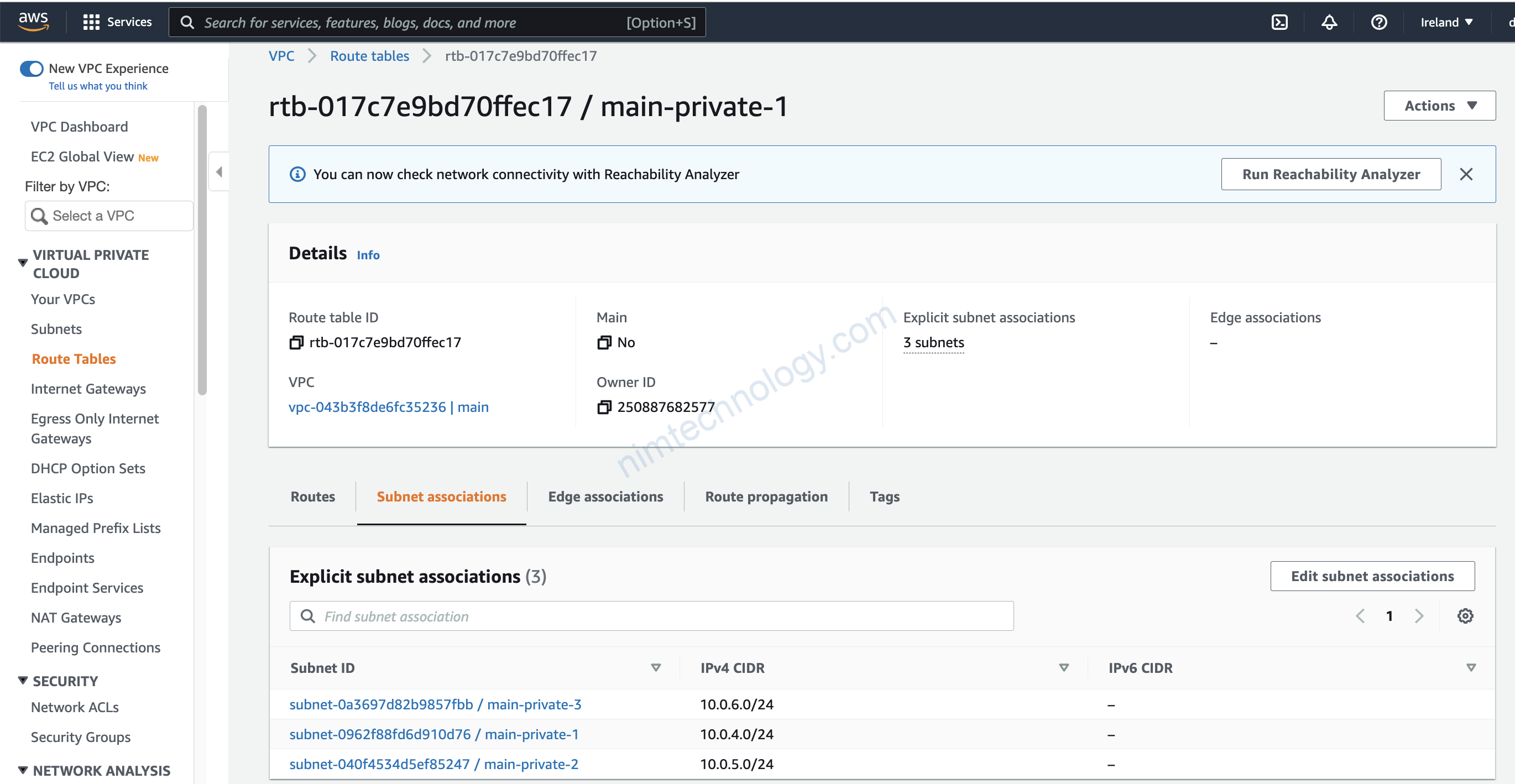The width and height of the screenshot is (1515, 784).
Task: Click the search magnifier in Find subnet association
Action: click(x=307, y=616)
